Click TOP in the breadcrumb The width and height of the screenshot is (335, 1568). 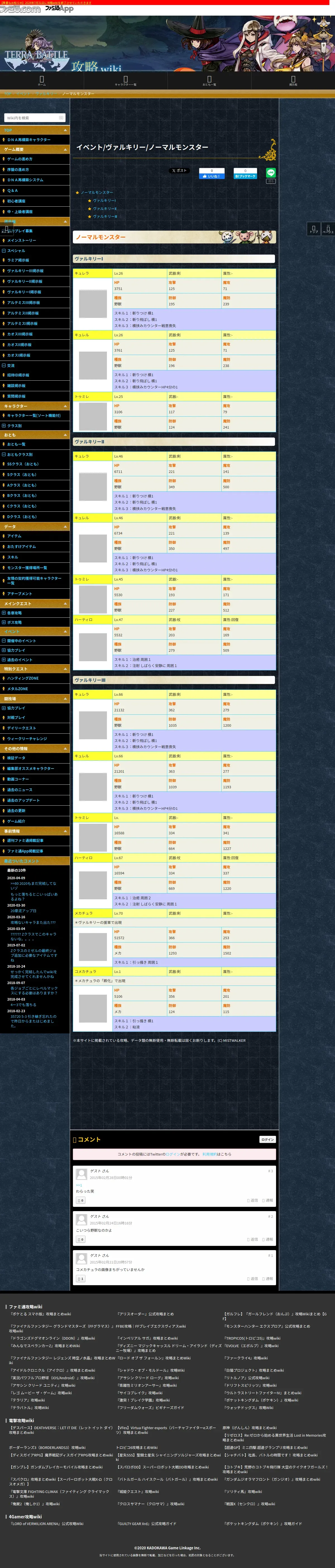point(8,94)
